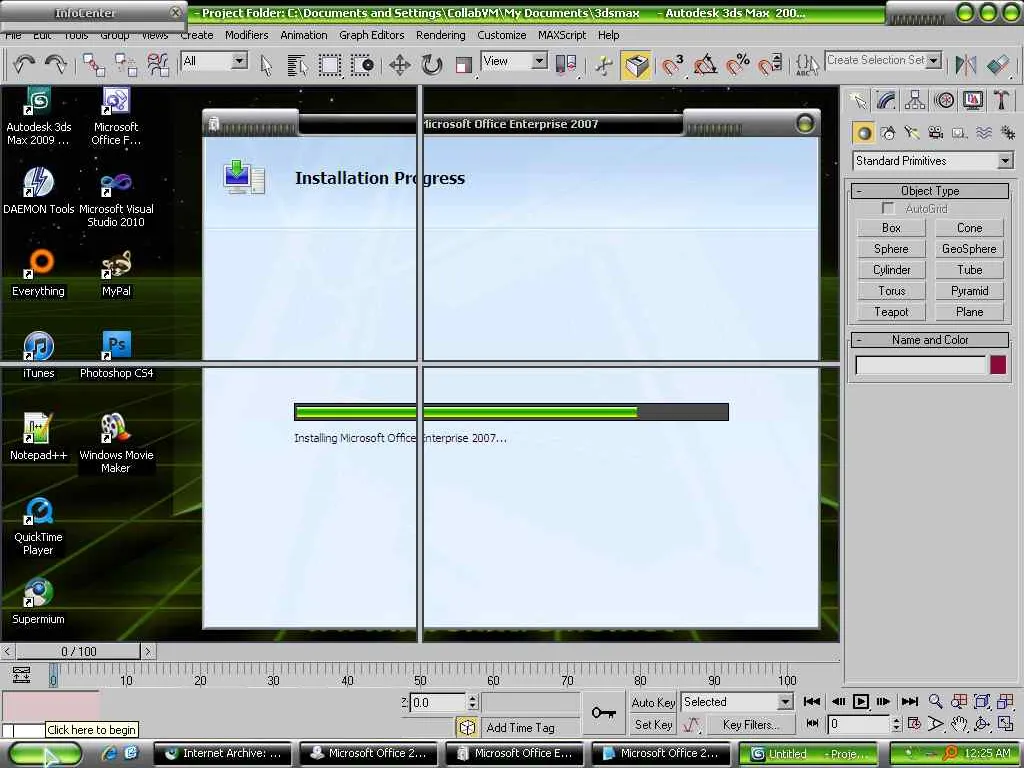Toggle the Percent Snap button
The height and width of the screenshot is (768, 1024).
737,65
